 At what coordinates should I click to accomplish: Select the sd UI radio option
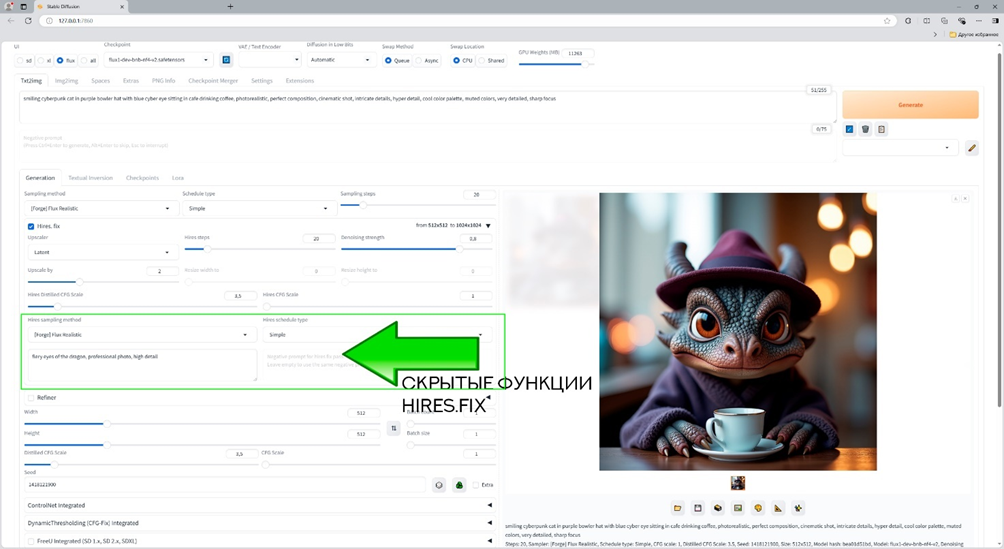point(24,60)
